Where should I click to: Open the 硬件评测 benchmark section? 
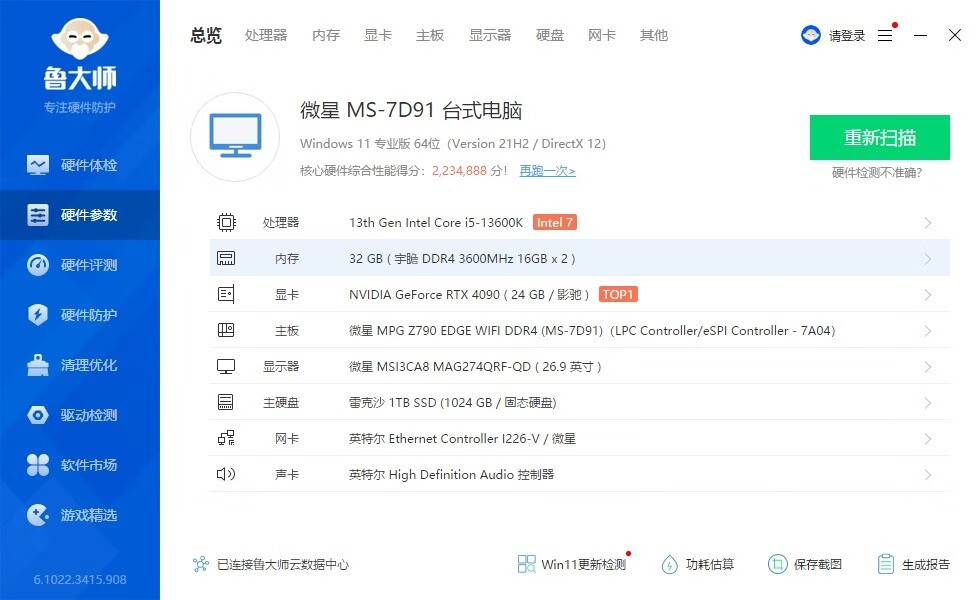pyautogui.click(x=80, y=265)
